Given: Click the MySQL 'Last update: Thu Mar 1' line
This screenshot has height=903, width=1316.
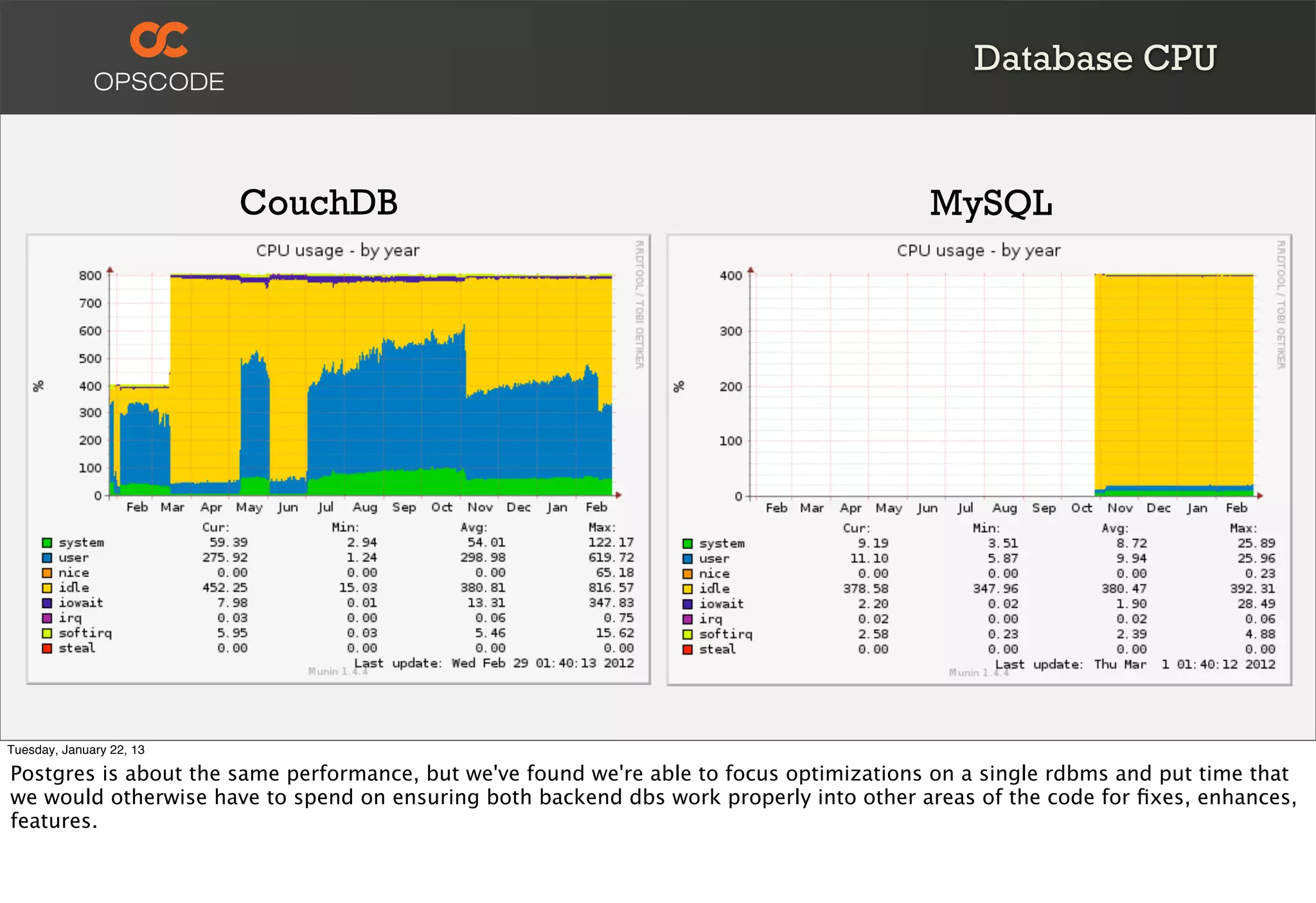Looking at the screenshot, I should pos(1135,664).
